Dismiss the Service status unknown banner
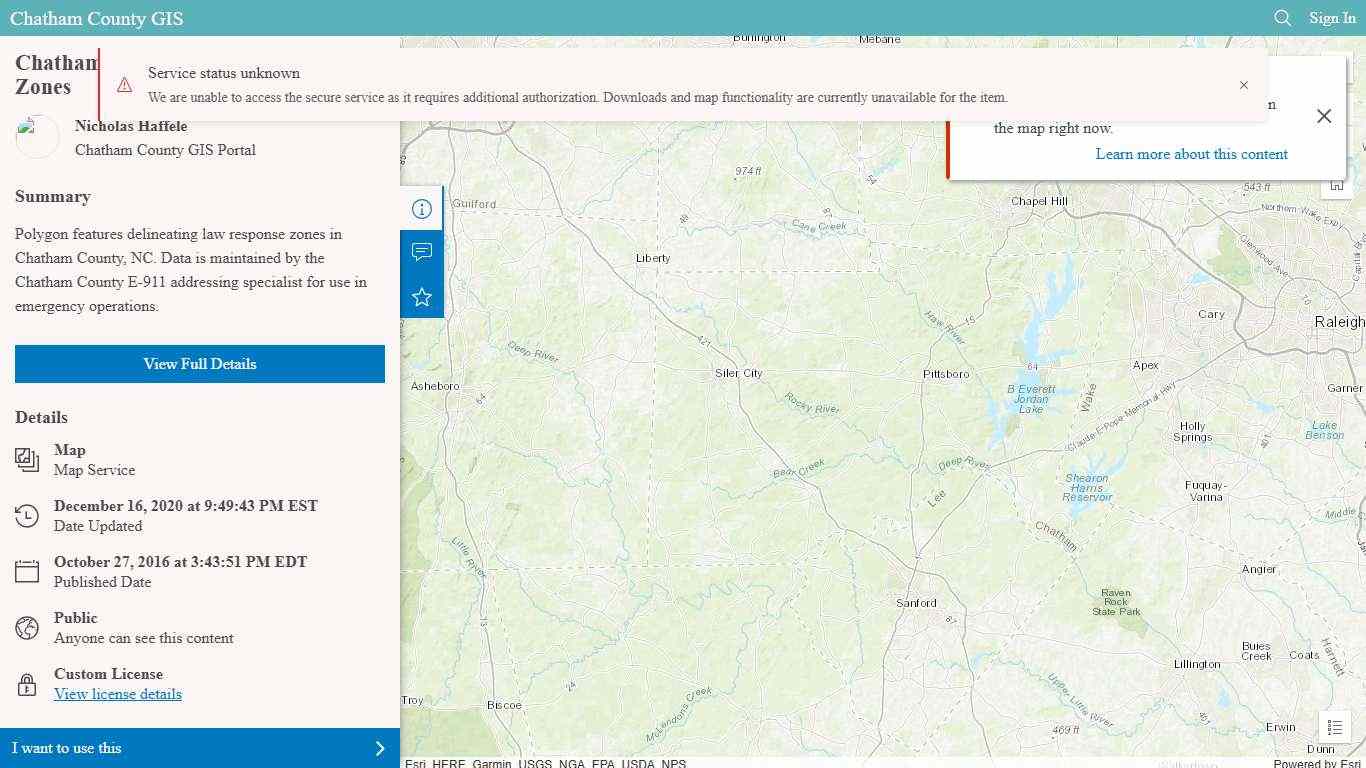 click(x=1244, y=85)
